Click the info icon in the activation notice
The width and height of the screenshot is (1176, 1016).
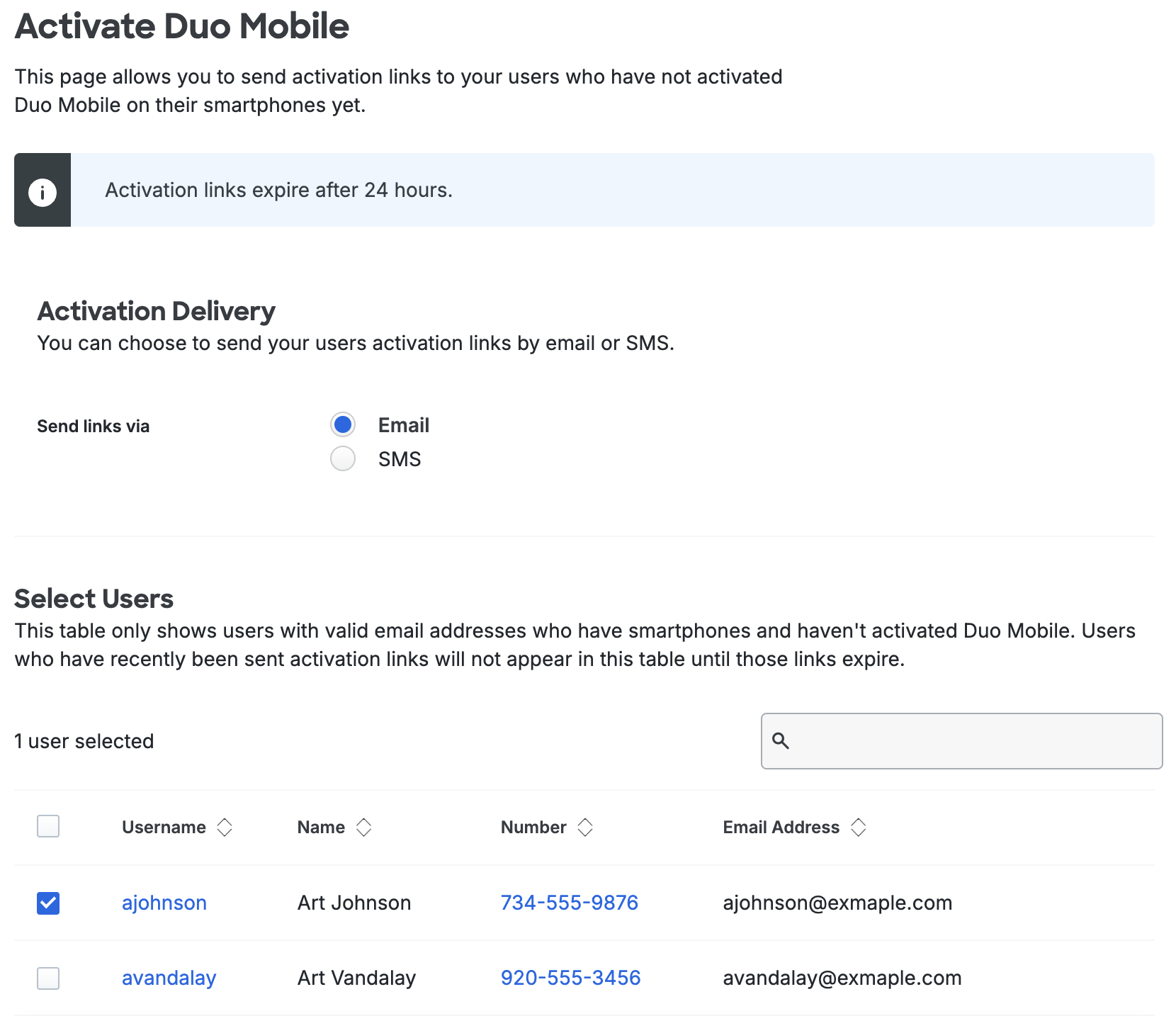click(x=43, y=190)
